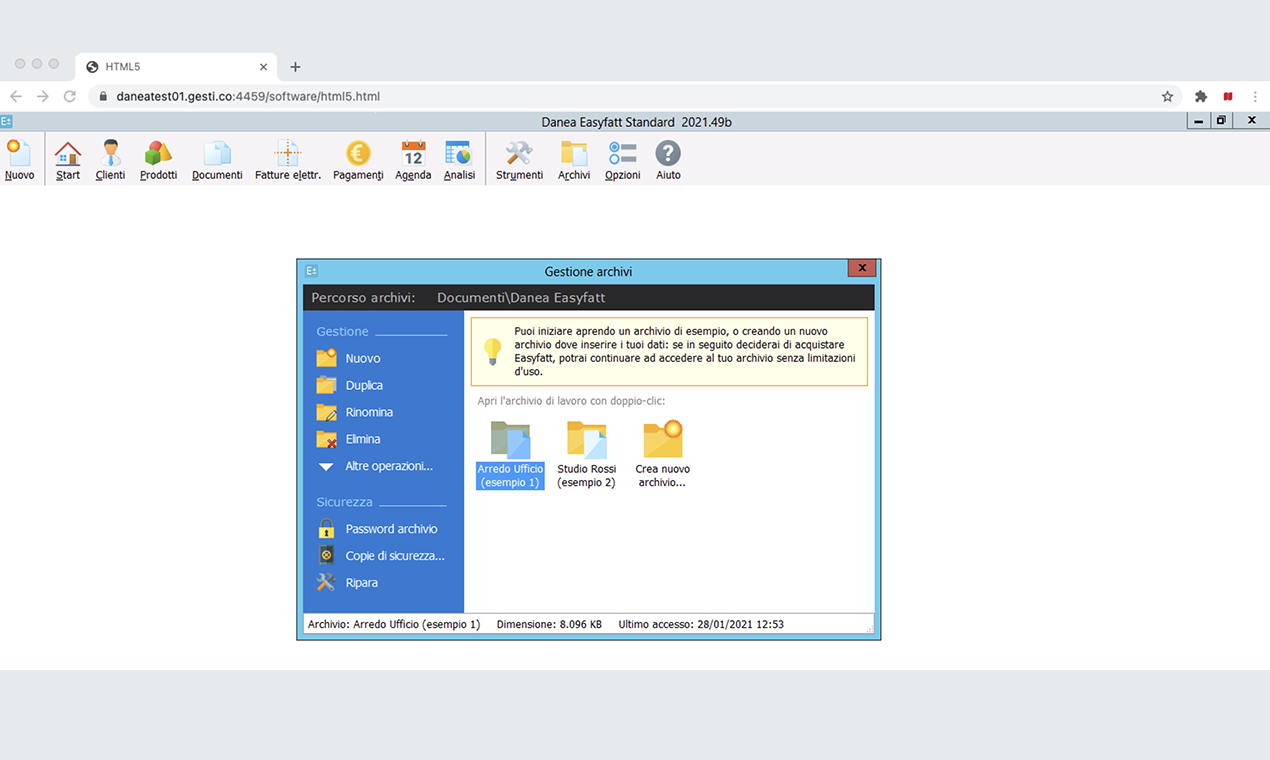Click the Pagamenti euro icon
The image size is (1270, 760).
[x=357, y=158]
